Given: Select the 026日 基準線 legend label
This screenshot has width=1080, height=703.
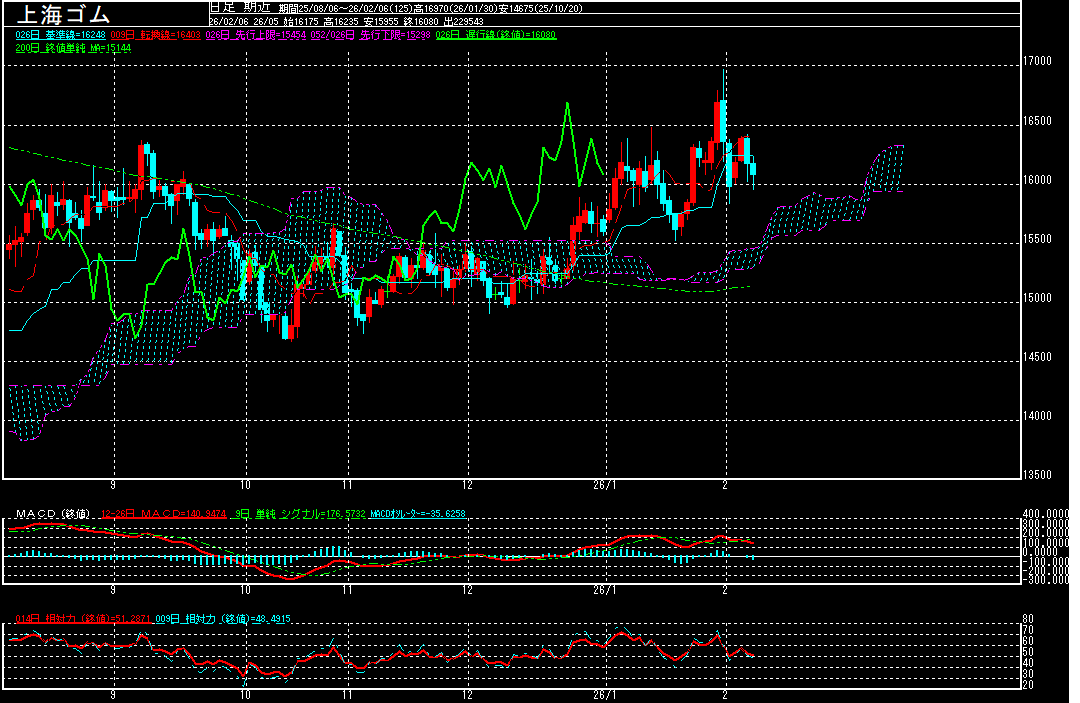Looking at the screenshot, I should click(60, 35).
